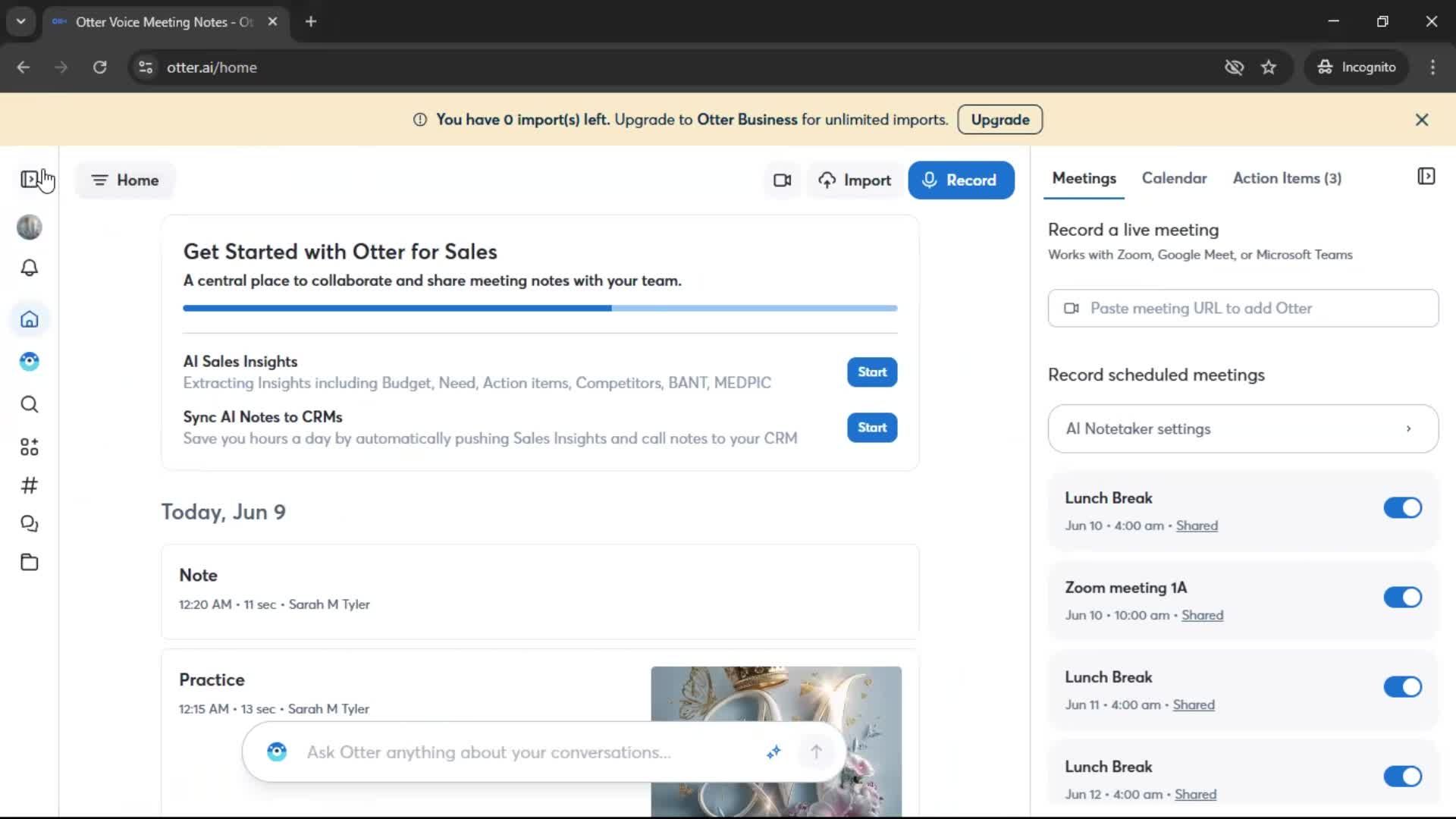Screen dimensions: 1456x819
Task: Start AI Sales Insights
Action: 872,372
